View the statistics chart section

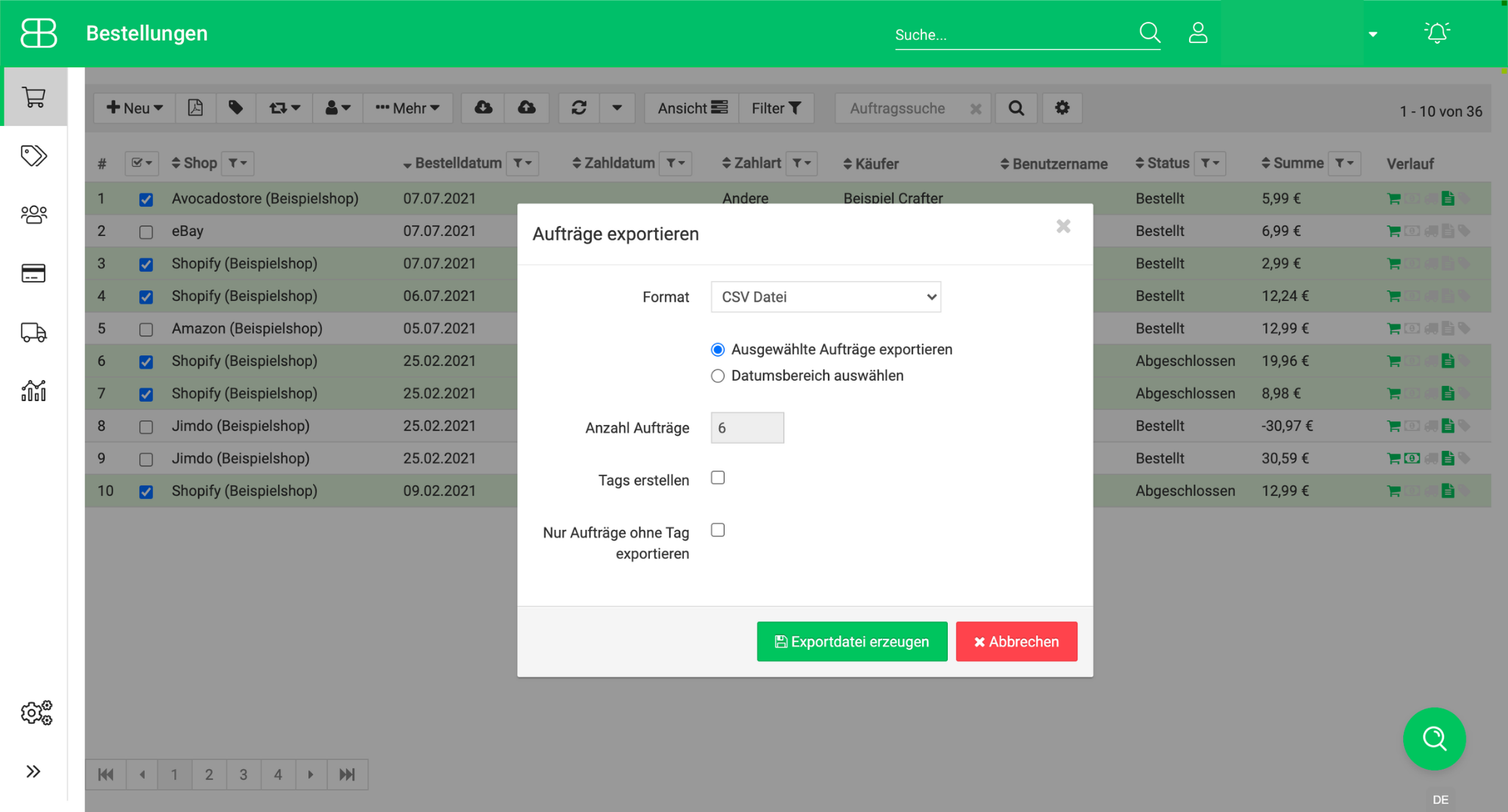click(33, 391)
